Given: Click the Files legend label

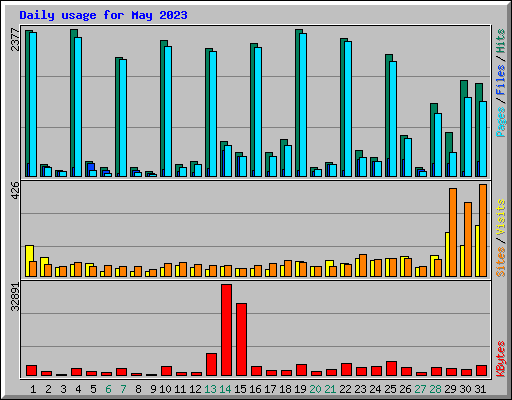Looking at the screenshot, I should click(x=500, y=80).
